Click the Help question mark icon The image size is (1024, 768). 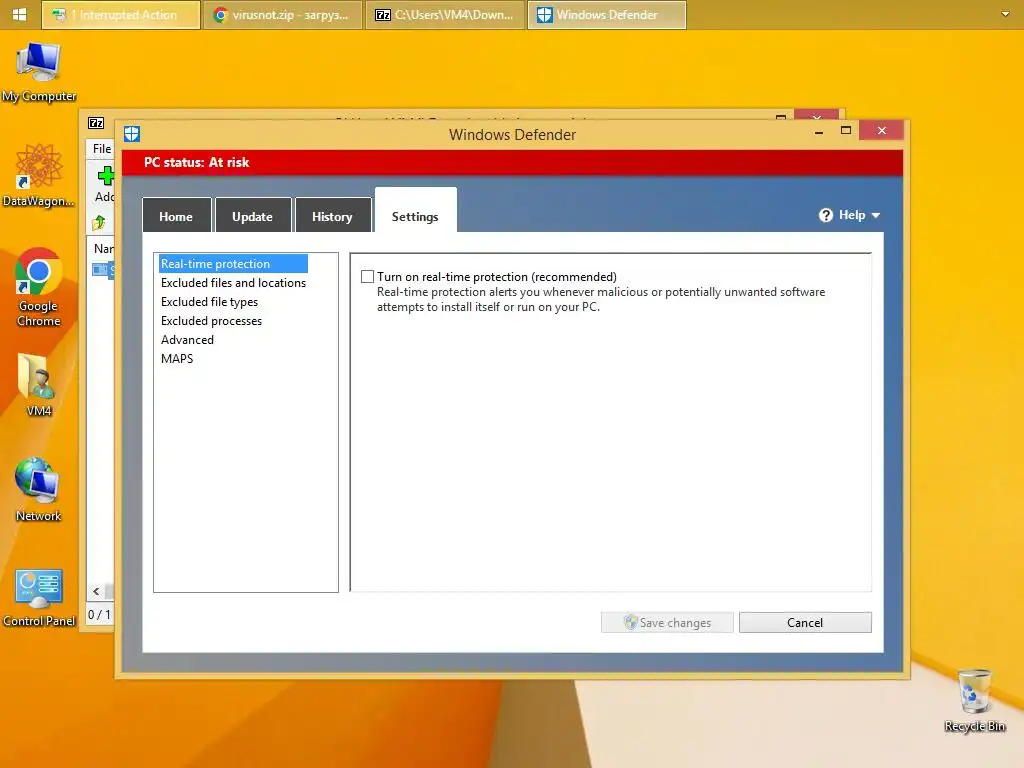click(825, 215)
